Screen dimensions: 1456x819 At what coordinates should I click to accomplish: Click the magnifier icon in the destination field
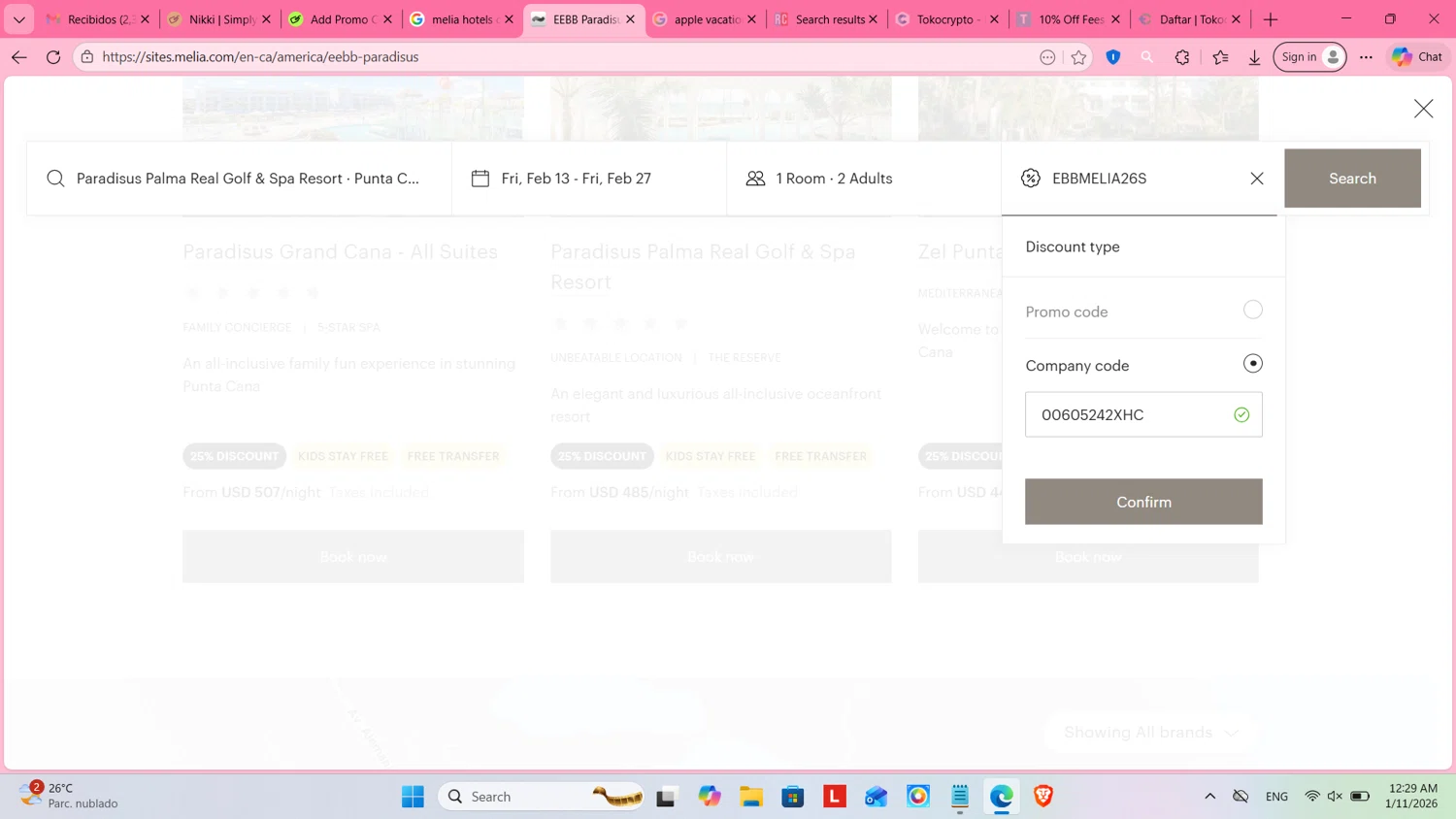click(x=55, y=179)
